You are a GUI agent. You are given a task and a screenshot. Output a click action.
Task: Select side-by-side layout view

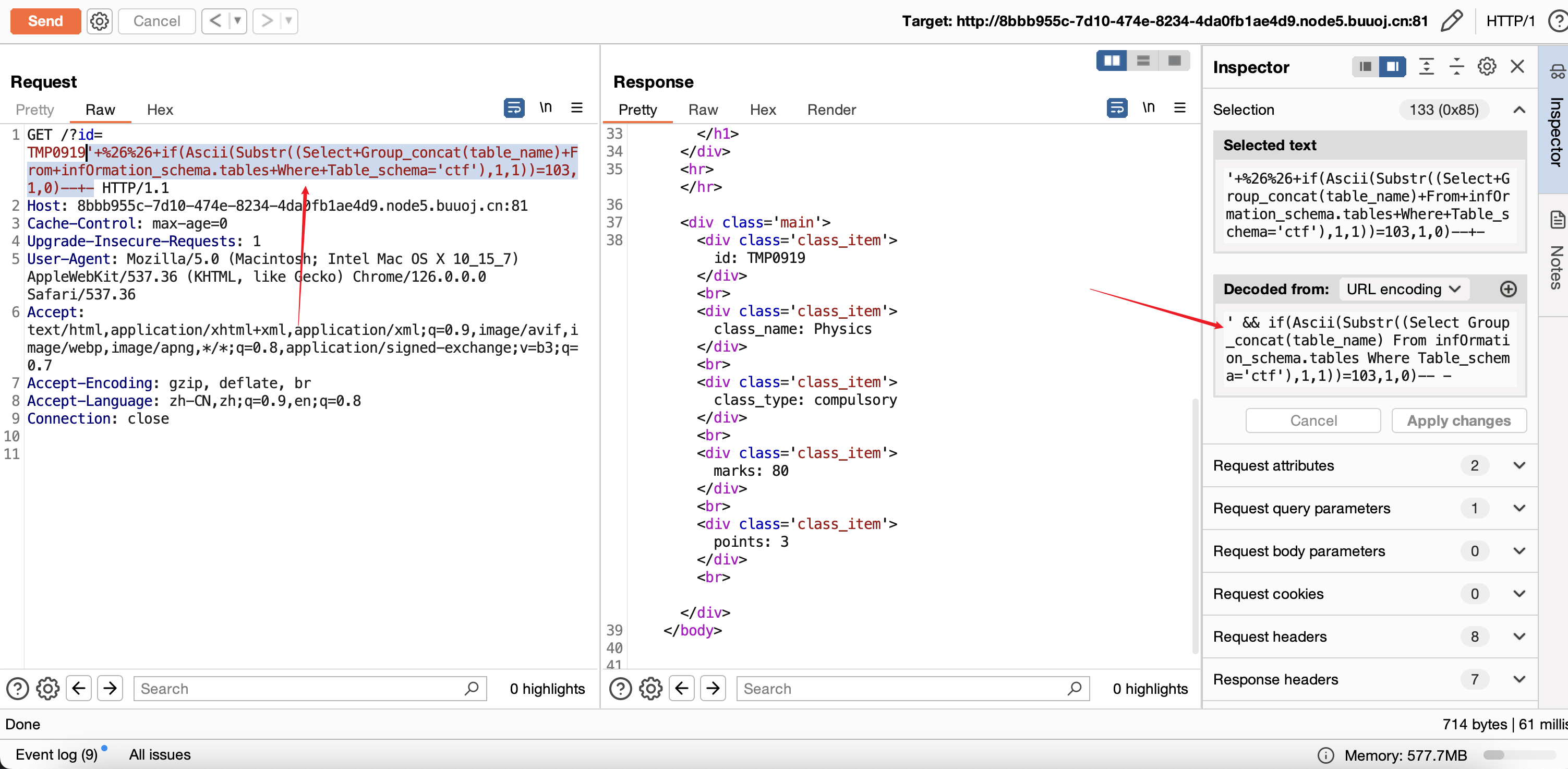[1112, 61]
